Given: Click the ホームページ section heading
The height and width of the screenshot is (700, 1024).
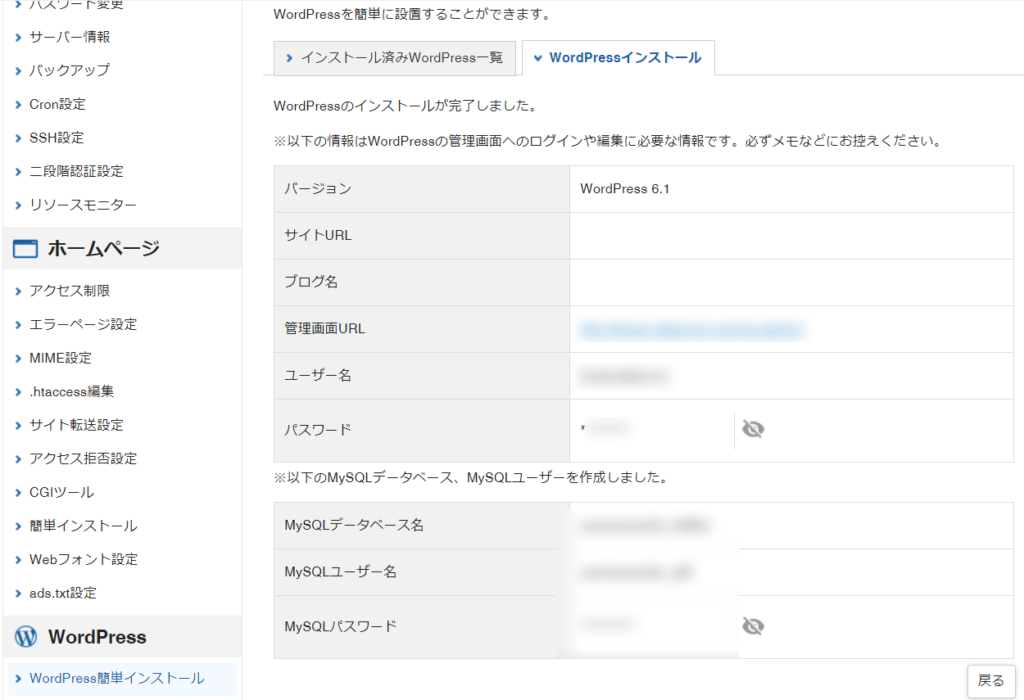Looking at the screenshot, I should coord(103,248).
